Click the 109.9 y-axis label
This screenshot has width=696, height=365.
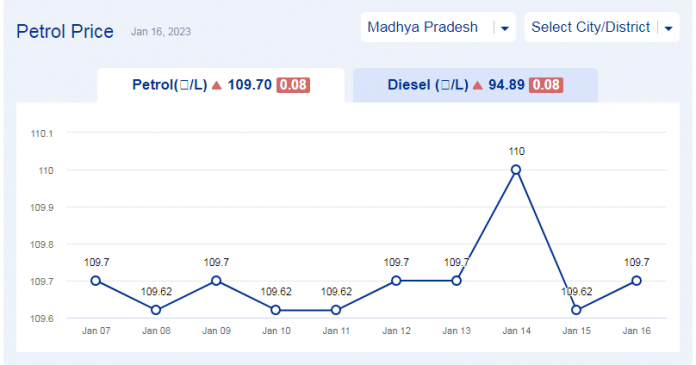[42, 208]
